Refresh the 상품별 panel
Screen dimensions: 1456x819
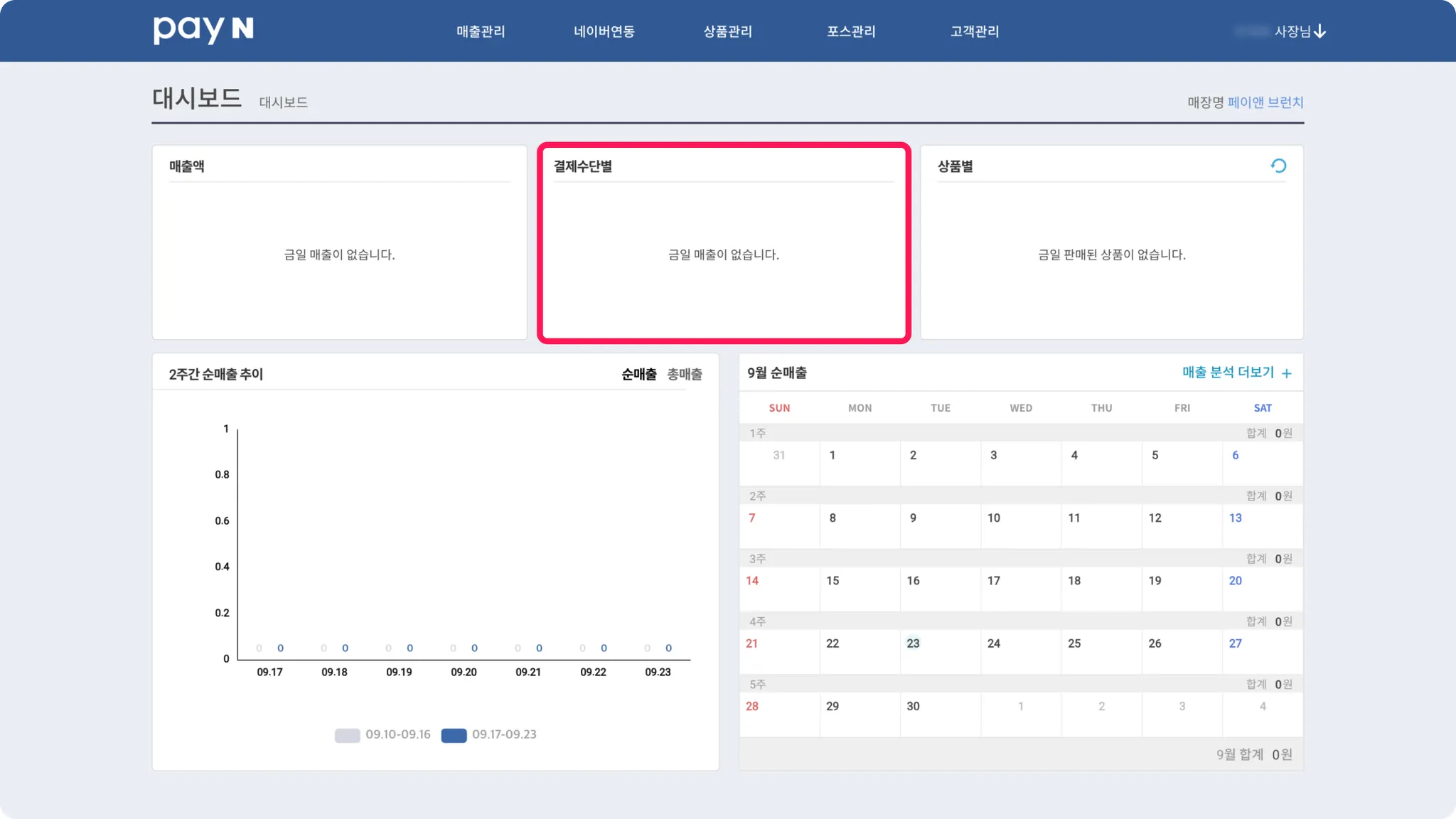click(x=1278, y=166)
